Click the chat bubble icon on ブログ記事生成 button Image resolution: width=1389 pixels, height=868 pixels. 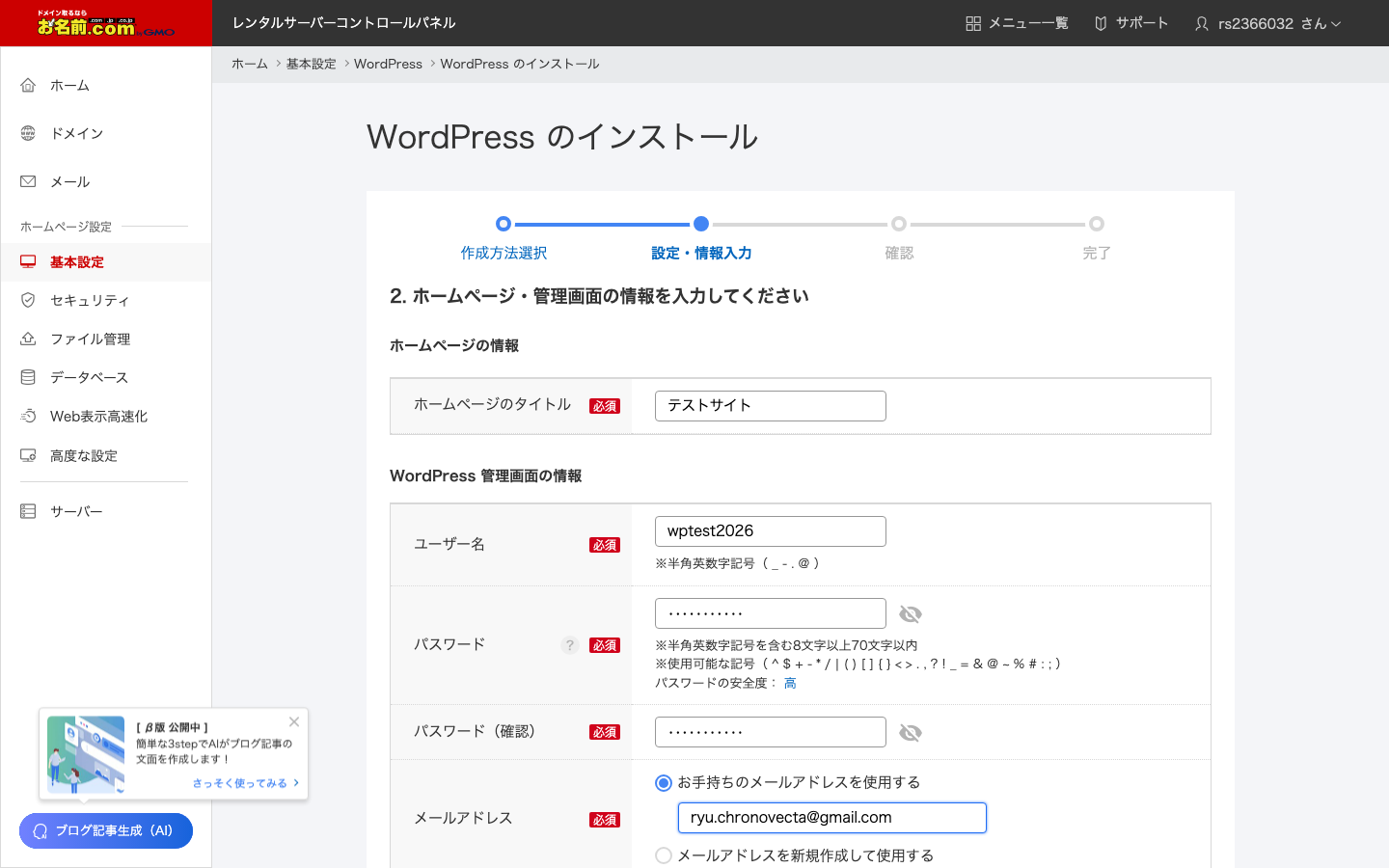[41, 831]
